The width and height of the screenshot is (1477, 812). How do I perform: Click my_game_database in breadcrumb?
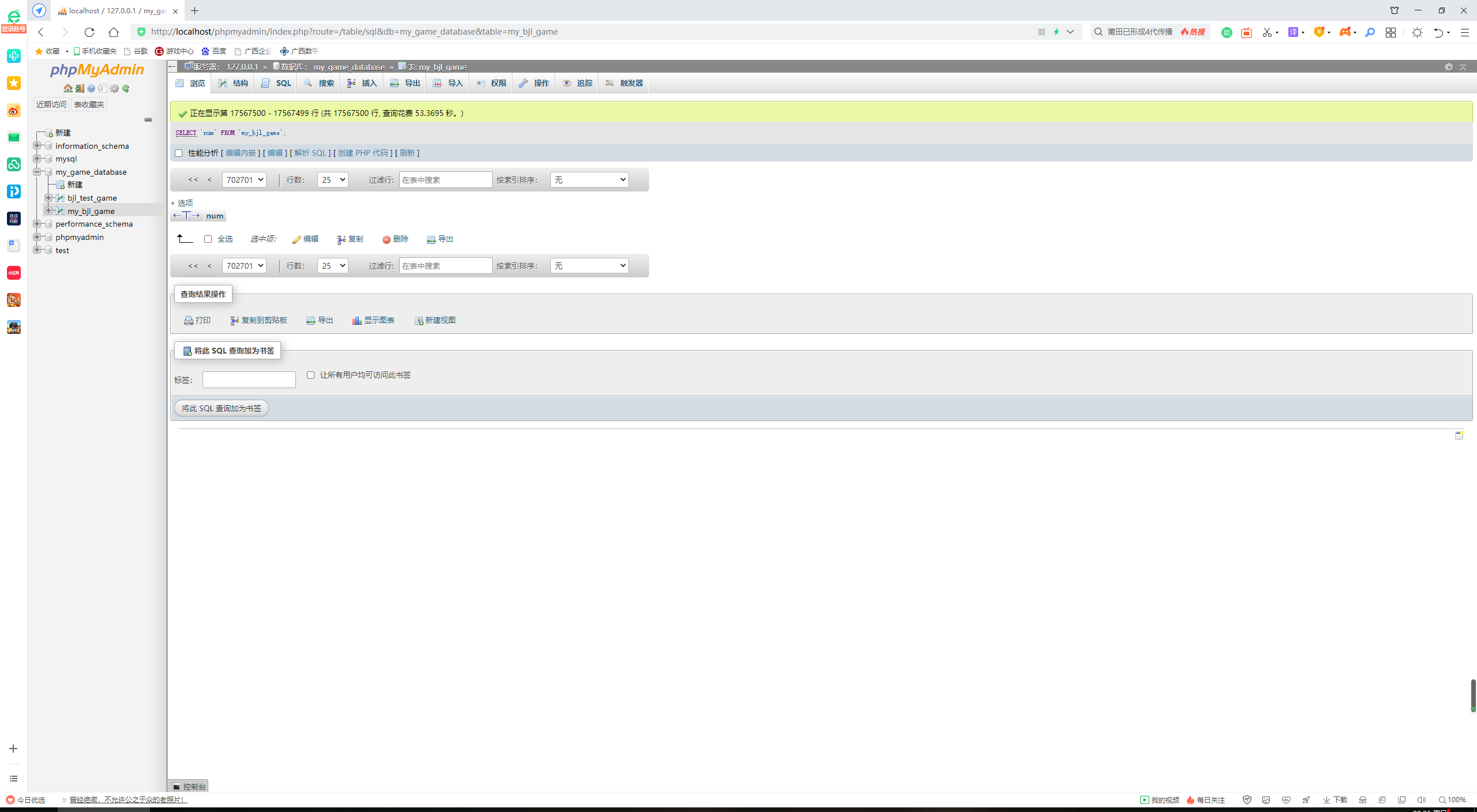click(x=349, y=67)
